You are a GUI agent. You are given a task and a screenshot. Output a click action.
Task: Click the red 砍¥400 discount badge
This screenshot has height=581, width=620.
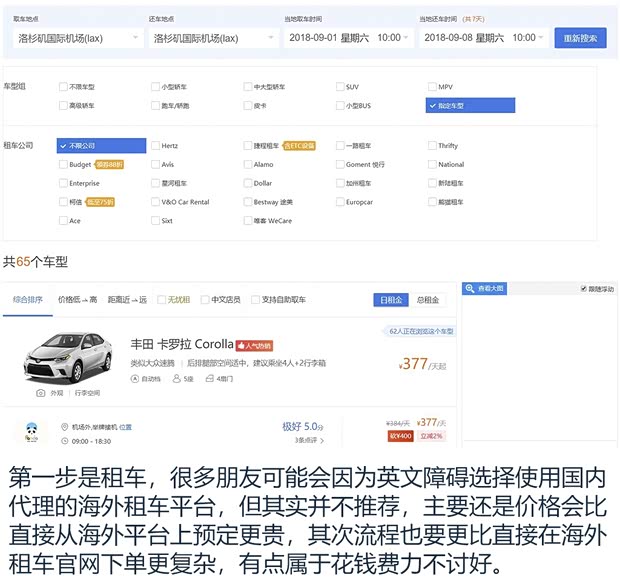point(401,436)
